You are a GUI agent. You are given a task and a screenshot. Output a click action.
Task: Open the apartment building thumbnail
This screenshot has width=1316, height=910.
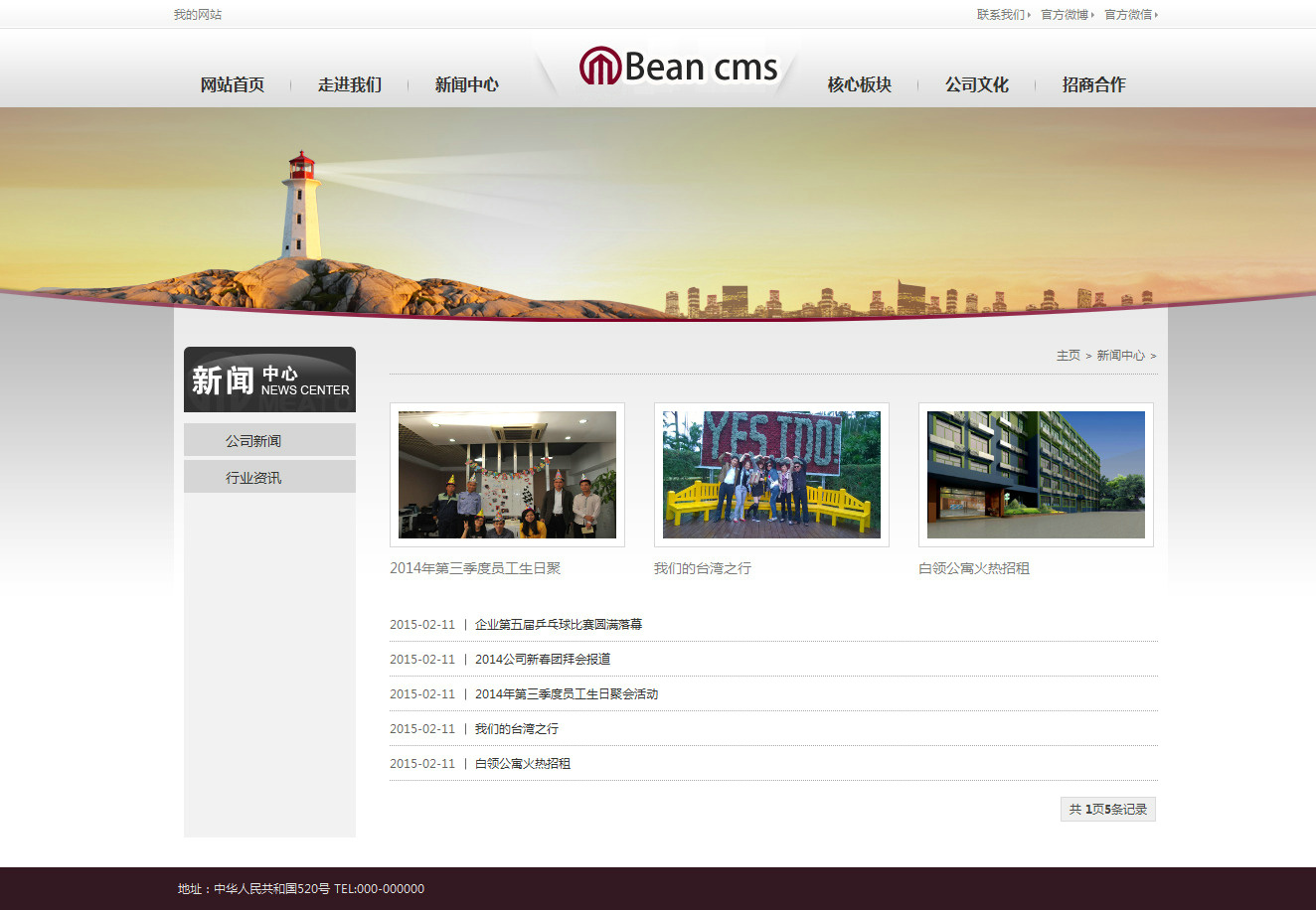pyautogui.click(x=1036, y=475)
